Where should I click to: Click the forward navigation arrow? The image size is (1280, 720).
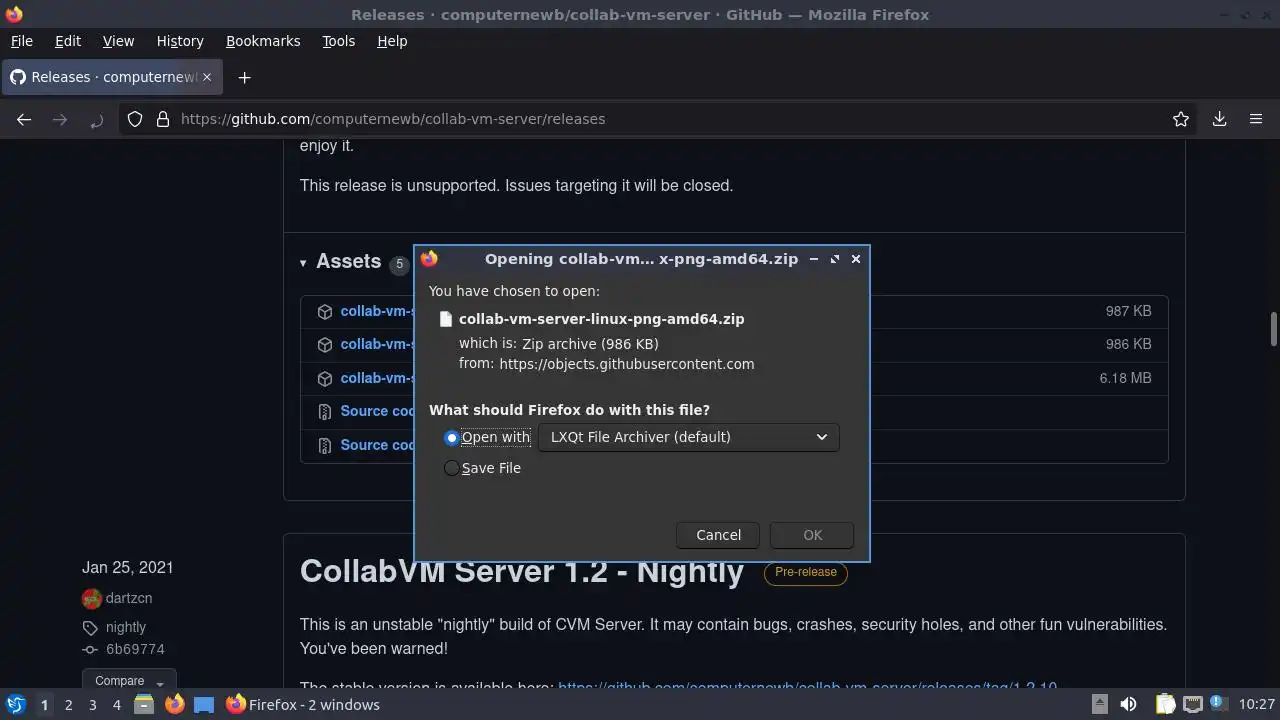[x=60, y=119]
